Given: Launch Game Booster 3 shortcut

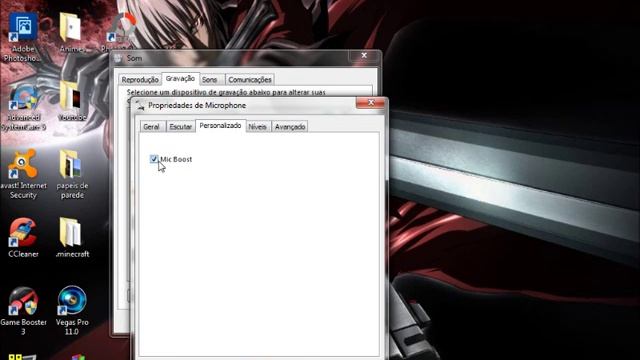Looking at the screenshot, I should click(x=23, y=310).
